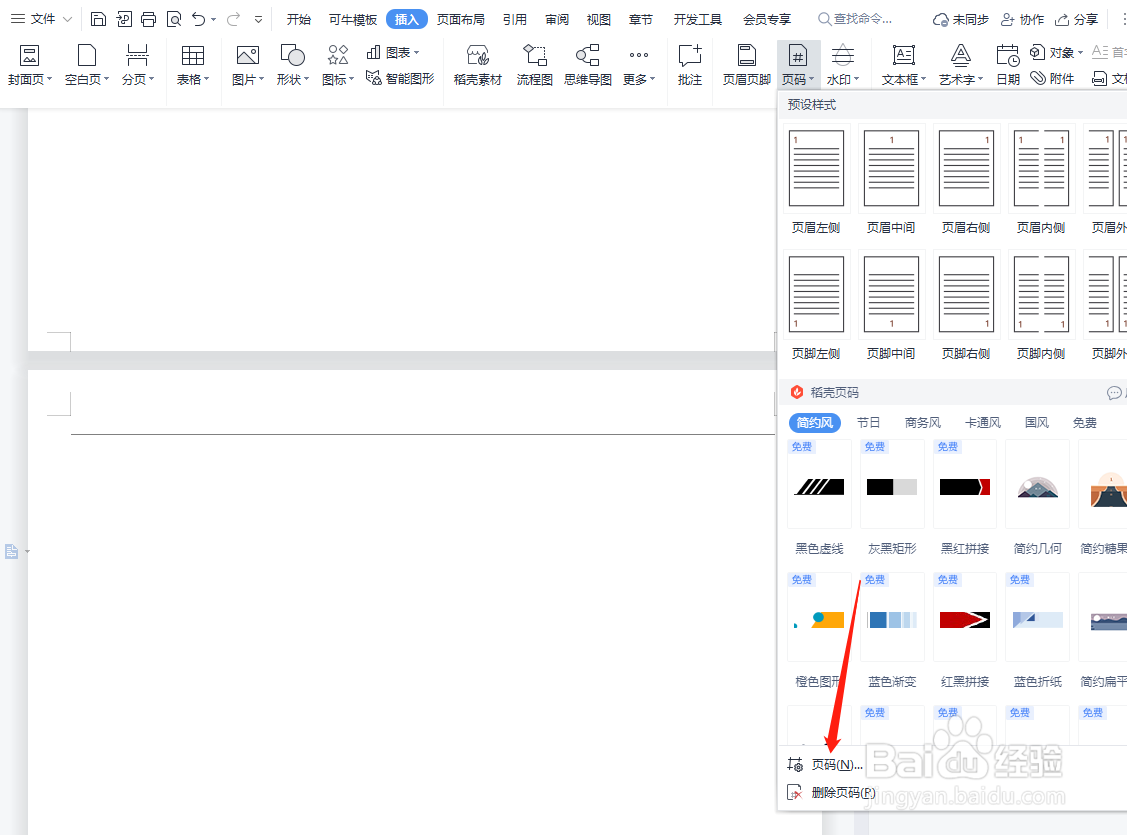The width and height of the screenshot is (1127, 835).
Task: Open the icons (图标) library
Action: [x=338, y=65]
